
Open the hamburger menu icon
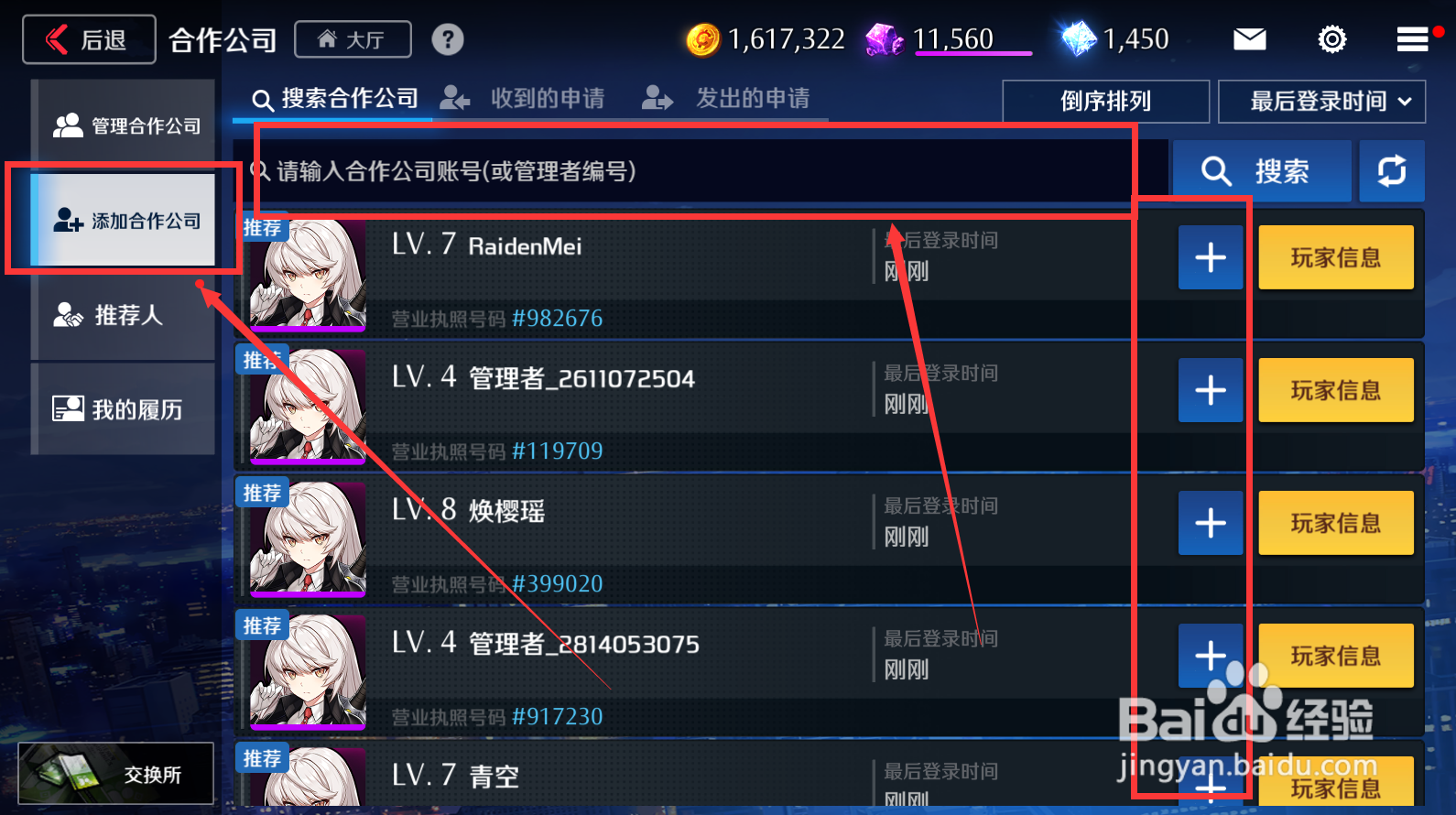coord(1412,39)
